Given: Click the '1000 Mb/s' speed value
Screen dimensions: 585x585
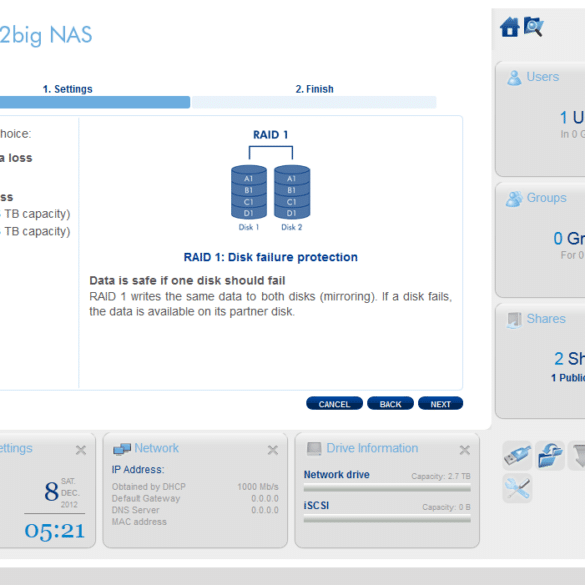Looking at the screenshot, I should [258, 487].
